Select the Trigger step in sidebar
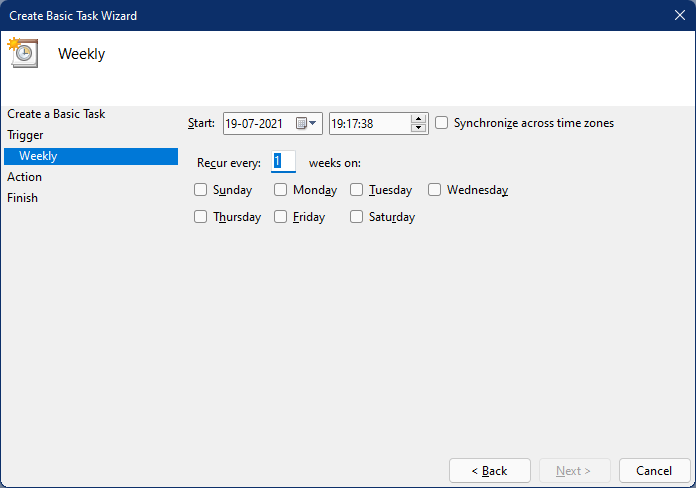 (25, 135)
